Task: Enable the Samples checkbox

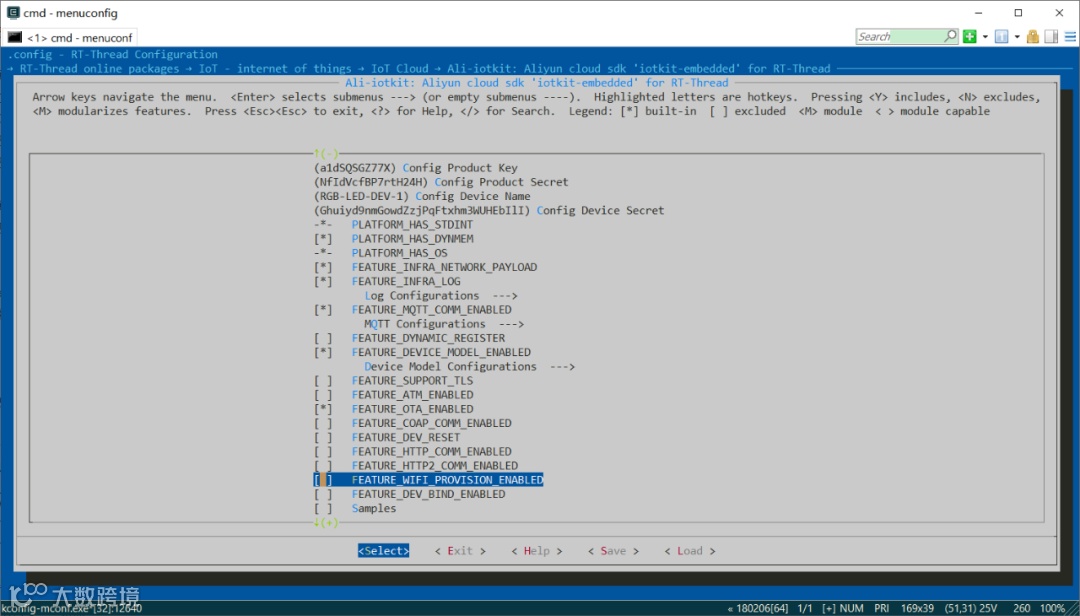Action: click(x=323, y=509)
